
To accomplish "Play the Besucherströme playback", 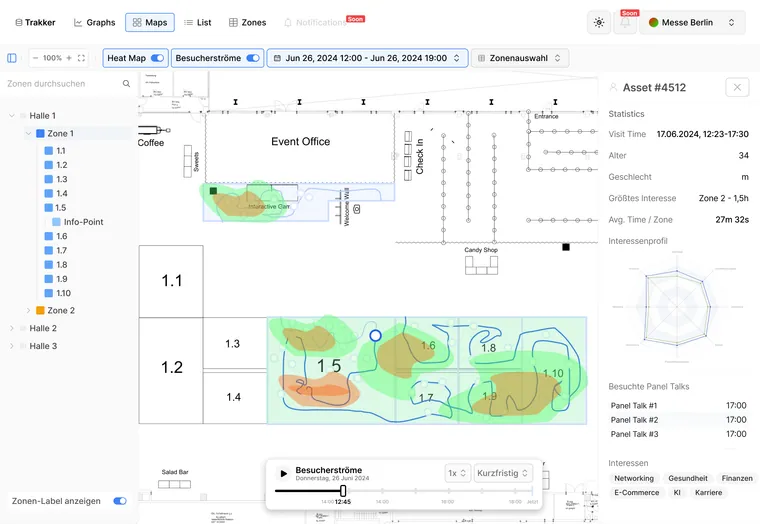I will tap(284, 473).
